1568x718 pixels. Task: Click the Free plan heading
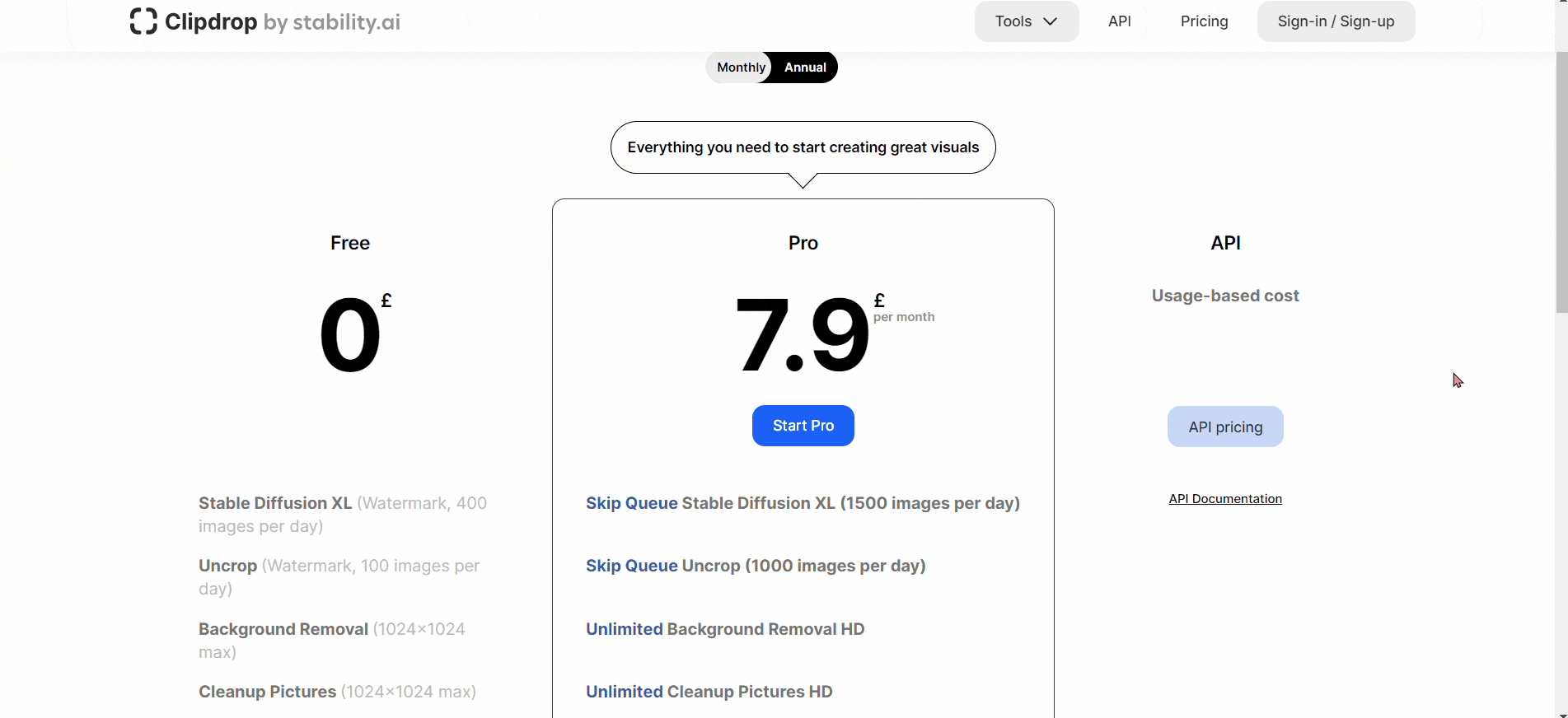pos(350,243)
